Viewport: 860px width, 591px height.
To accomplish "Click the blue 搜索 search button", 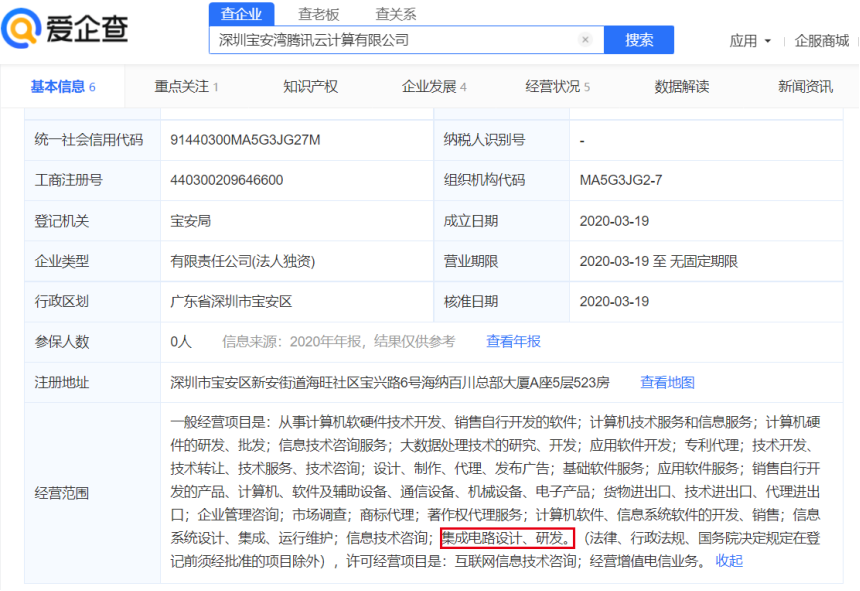I will (x=639, y=39).
